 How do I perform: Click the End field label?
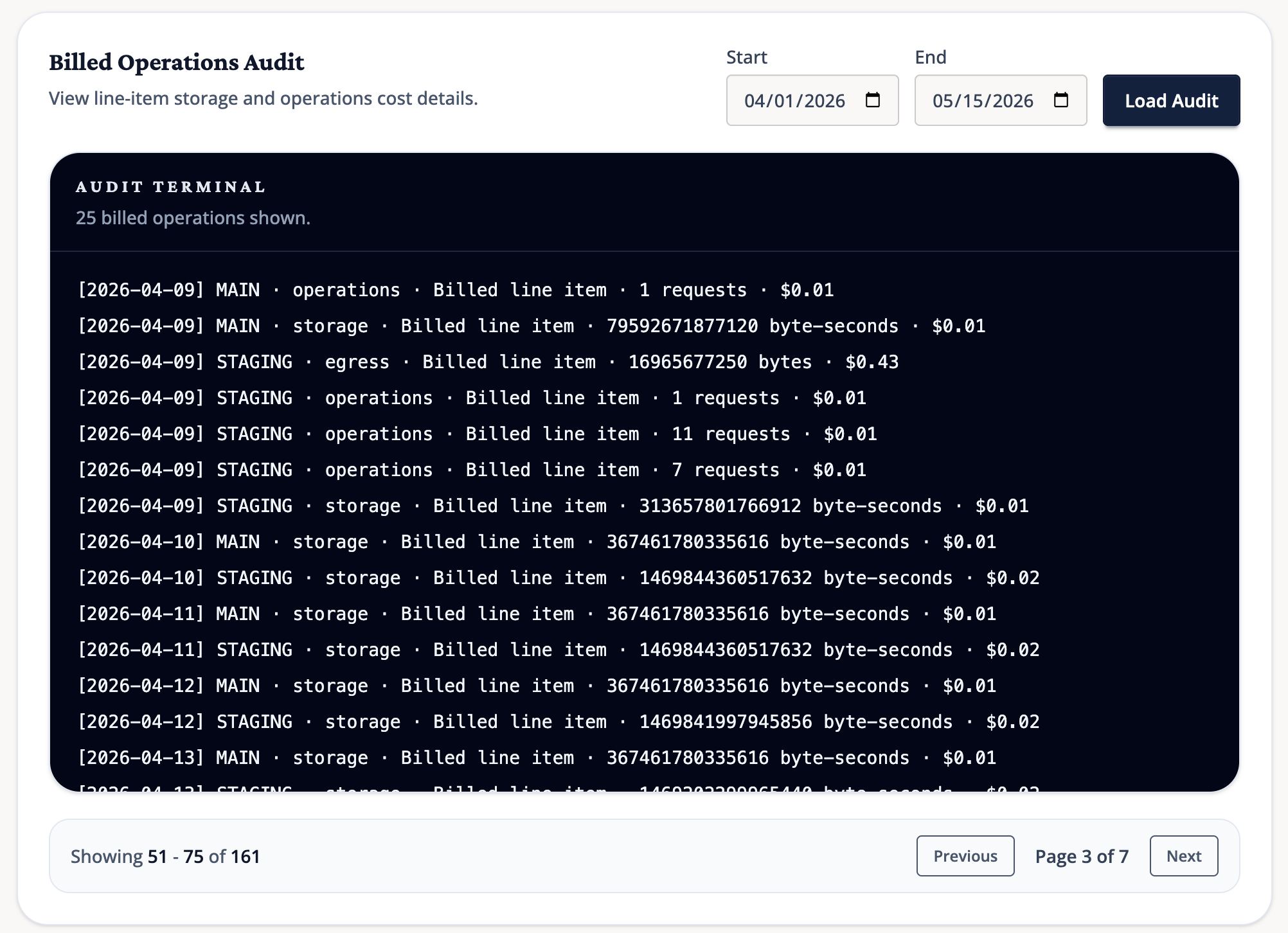pyautogui.click(x=931, y=57)
